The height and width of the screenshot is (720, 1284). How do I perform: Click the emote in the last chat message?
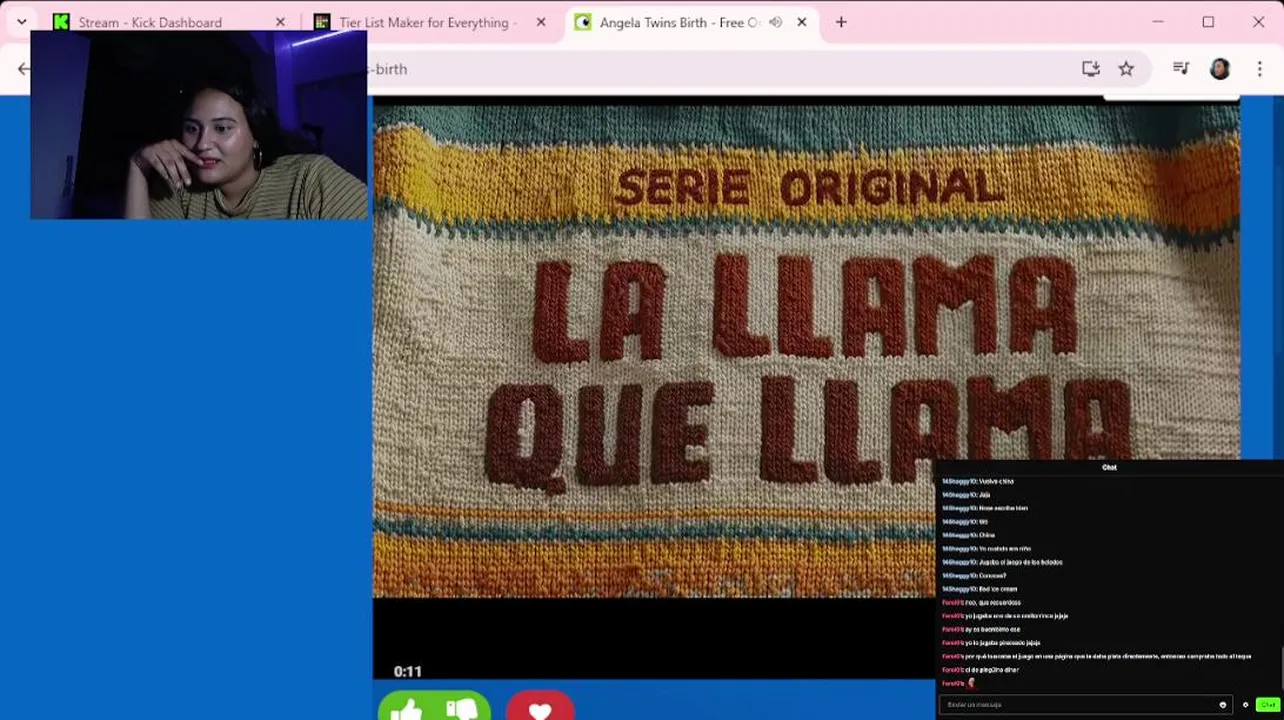970,683
